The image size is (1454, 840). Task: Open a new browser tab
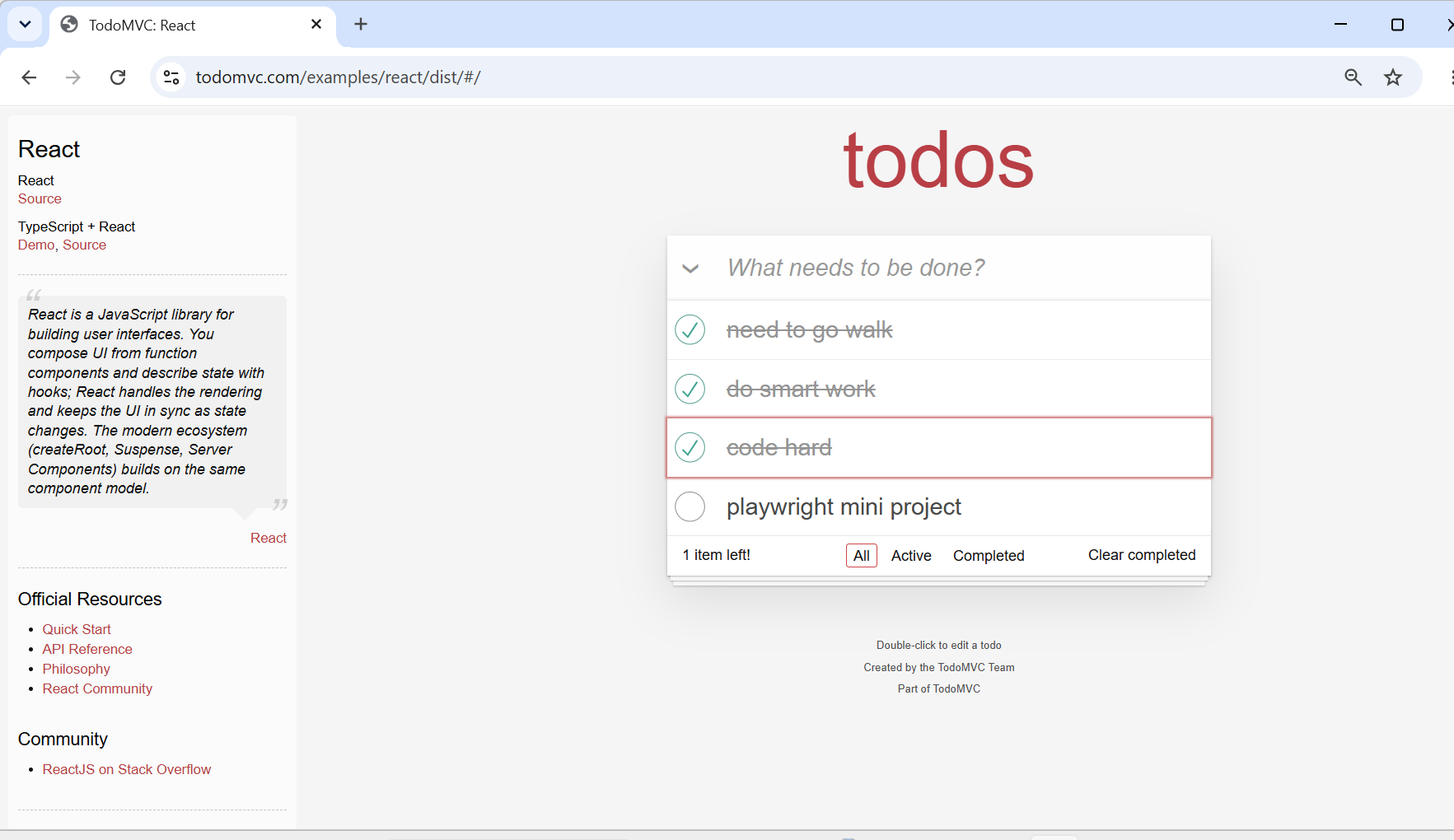click(x=361, y=25)
